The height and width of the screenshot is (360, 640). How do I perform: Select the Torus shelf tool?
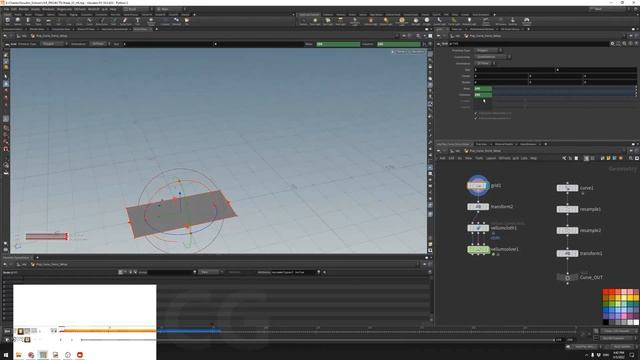tap(38, 21)
